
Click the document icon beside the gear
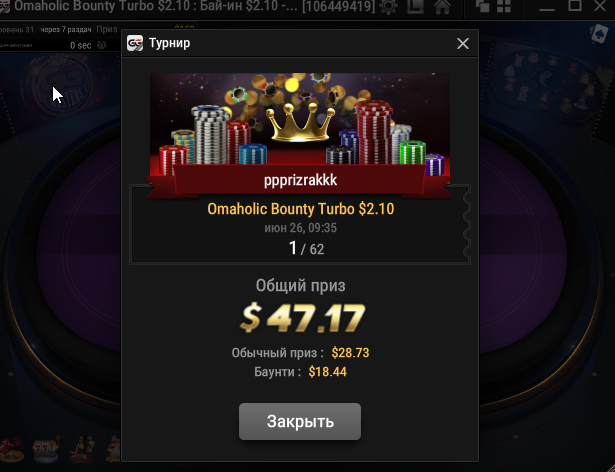(415, 6)
